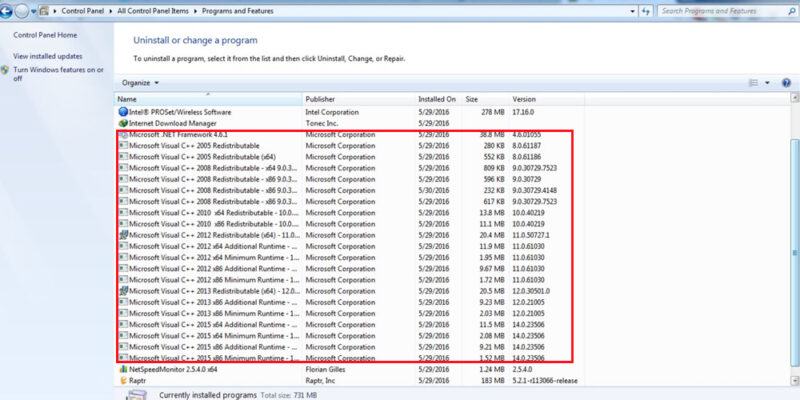Open the recent pages dropdown next to Forward
Screen dimensions: 800x400
click(x=33, y=11)
